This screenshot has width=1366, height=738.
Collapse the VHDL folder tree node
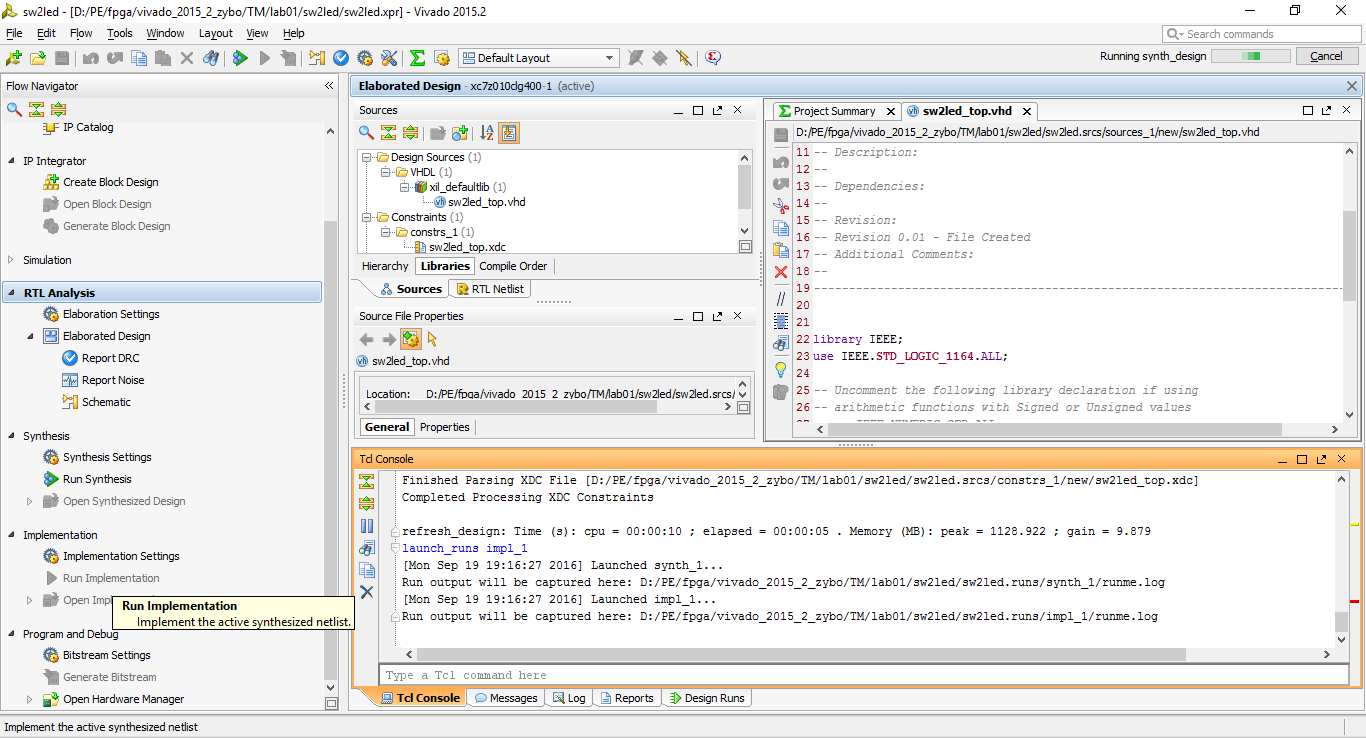pos(386,172)
